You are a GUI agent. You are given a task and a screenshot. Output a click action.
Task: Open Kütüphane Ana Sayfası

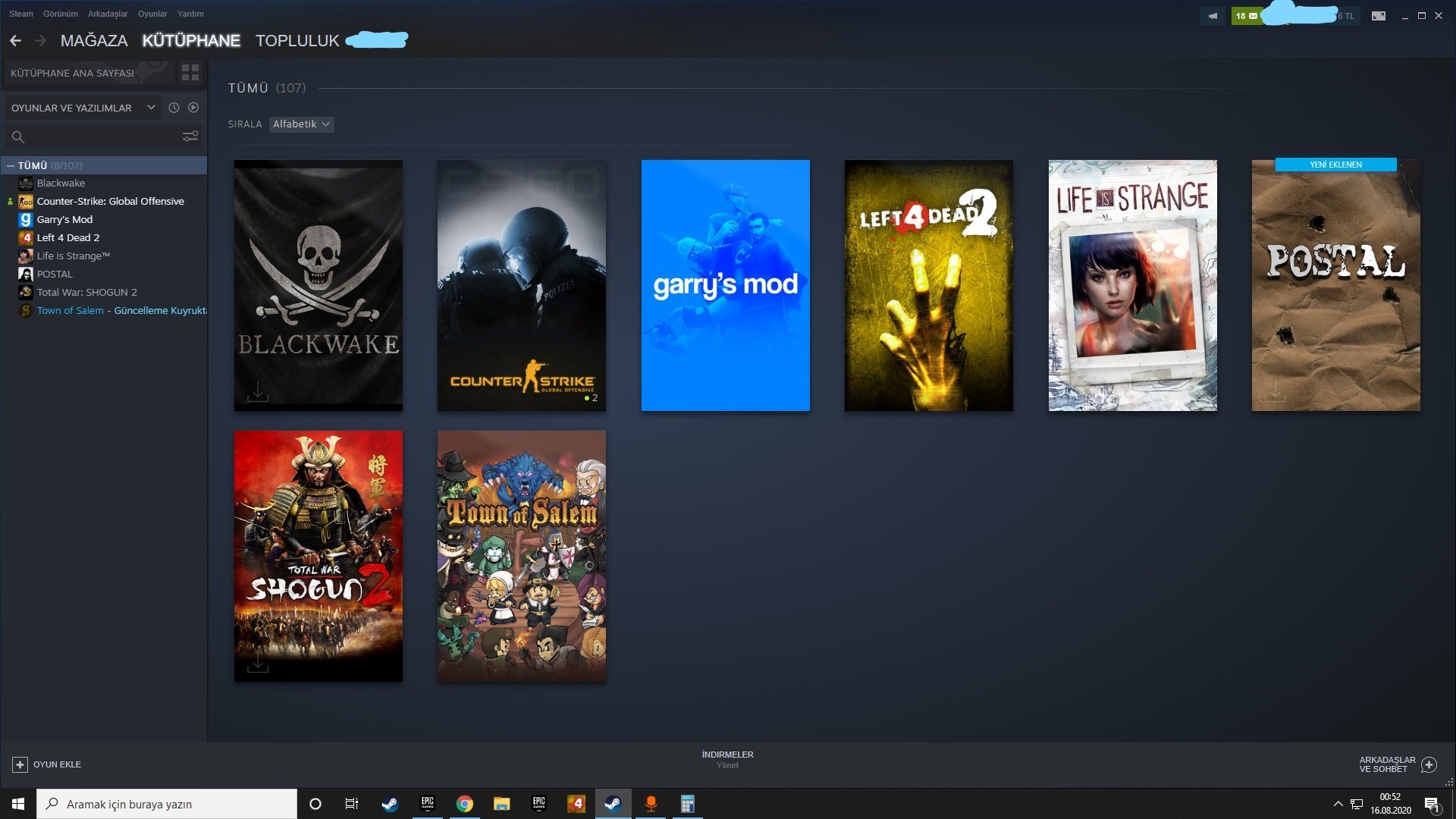89,73
